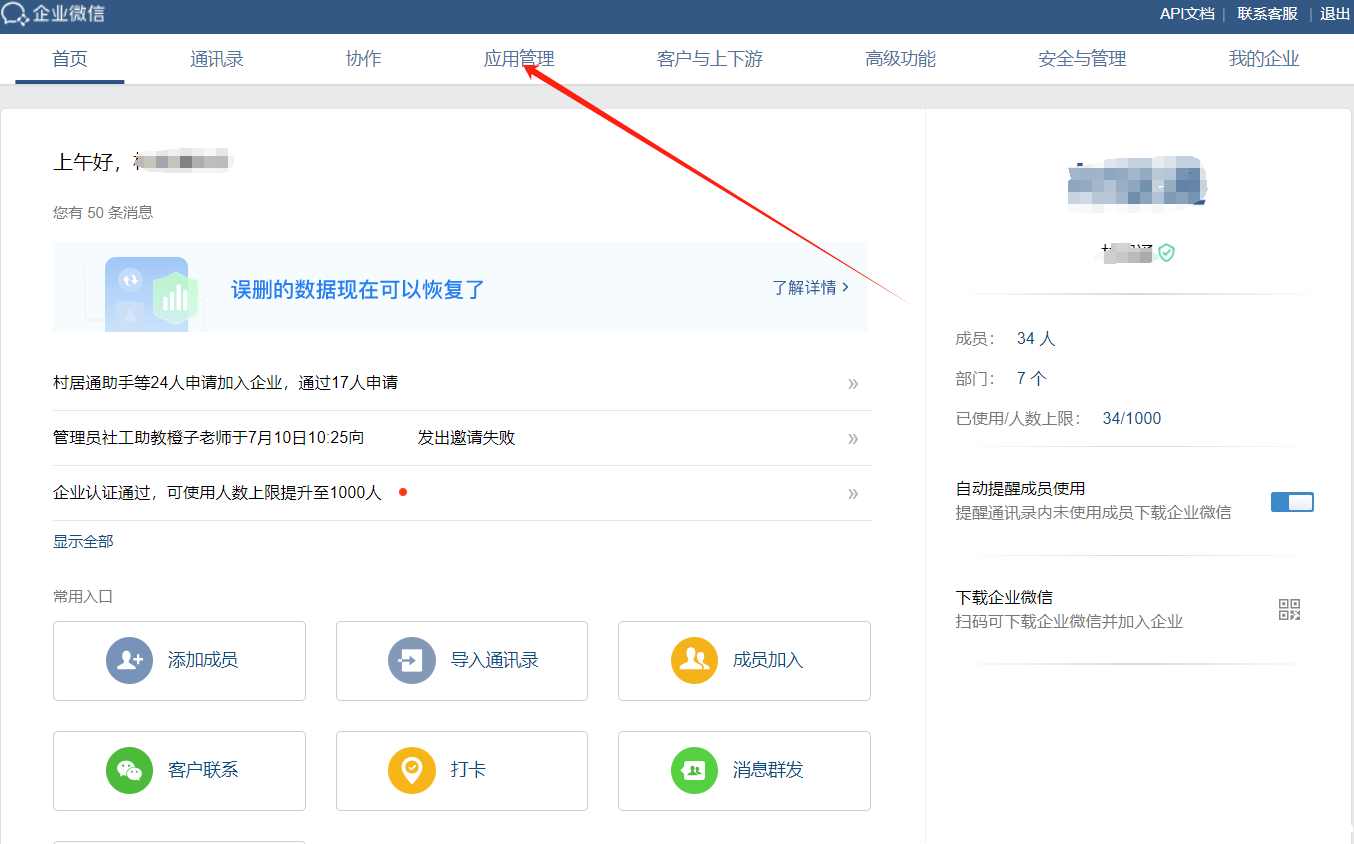Click the member count 34 人
The image size is (1354, 844).
point(1035,338)
